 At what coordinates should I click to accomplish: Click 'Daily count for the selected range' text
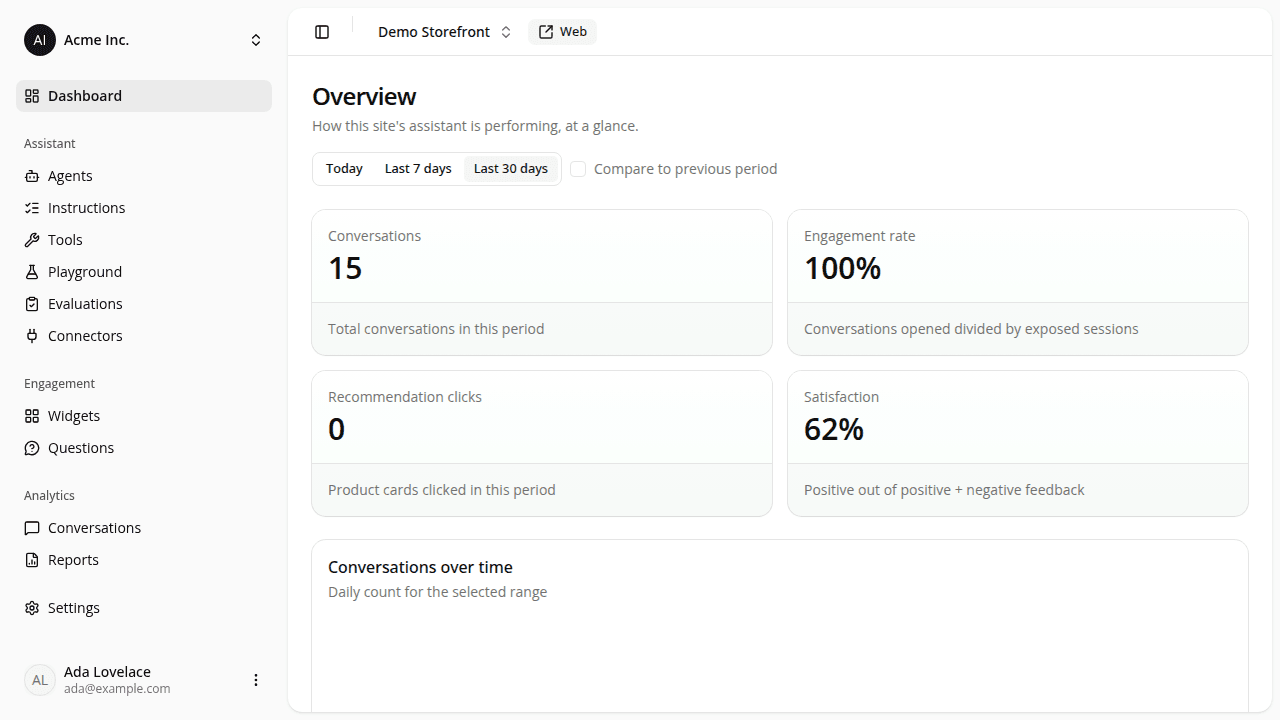click(x=438, y=592)
